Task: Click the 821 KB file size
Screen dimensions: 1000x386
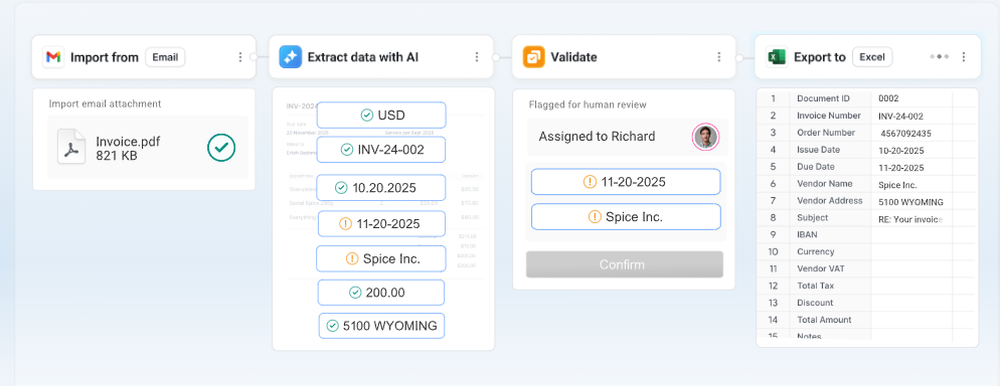Action: coord(116,156)
